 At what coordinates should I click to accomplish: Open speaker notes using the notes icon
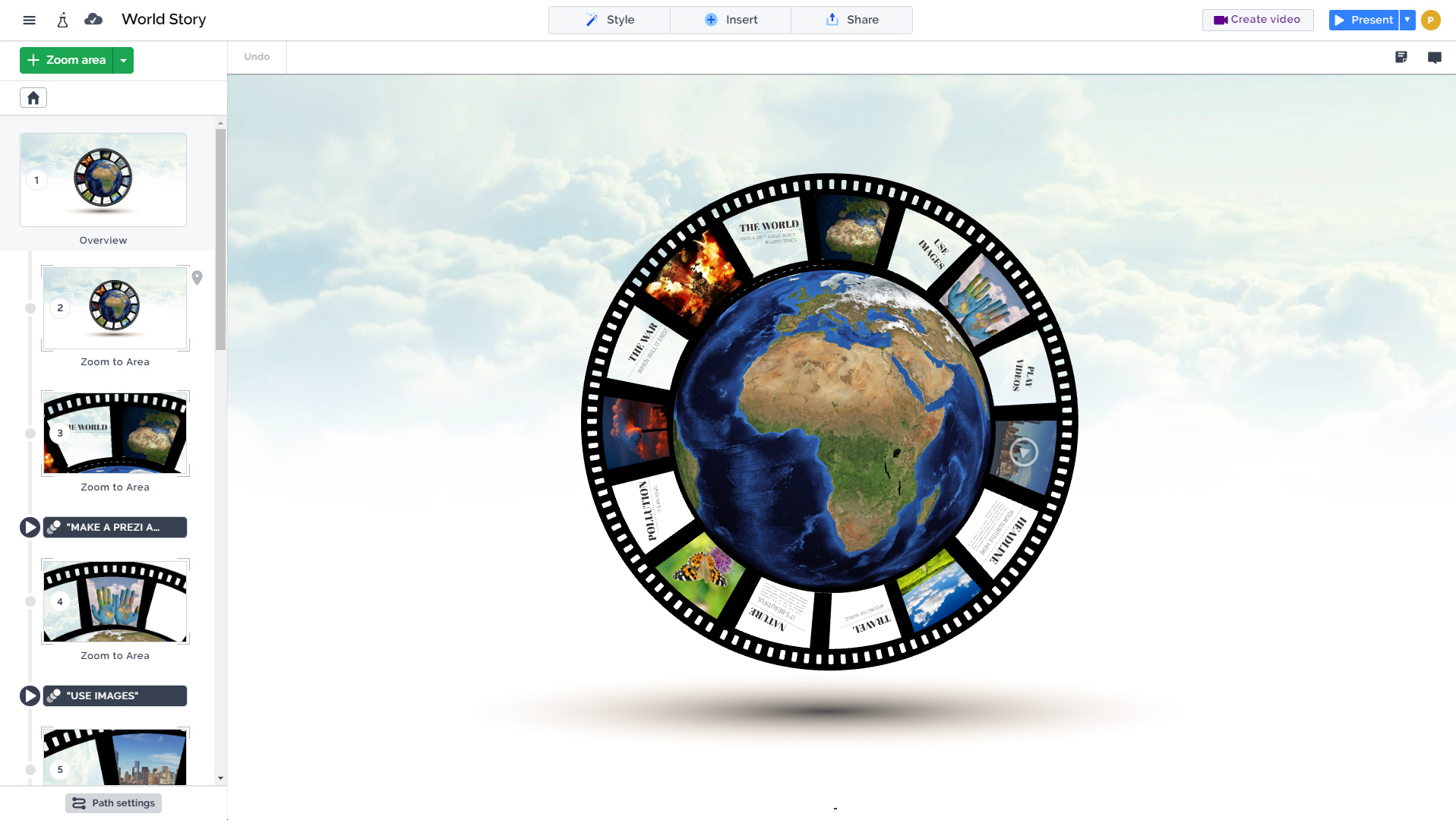point(1401,56)
